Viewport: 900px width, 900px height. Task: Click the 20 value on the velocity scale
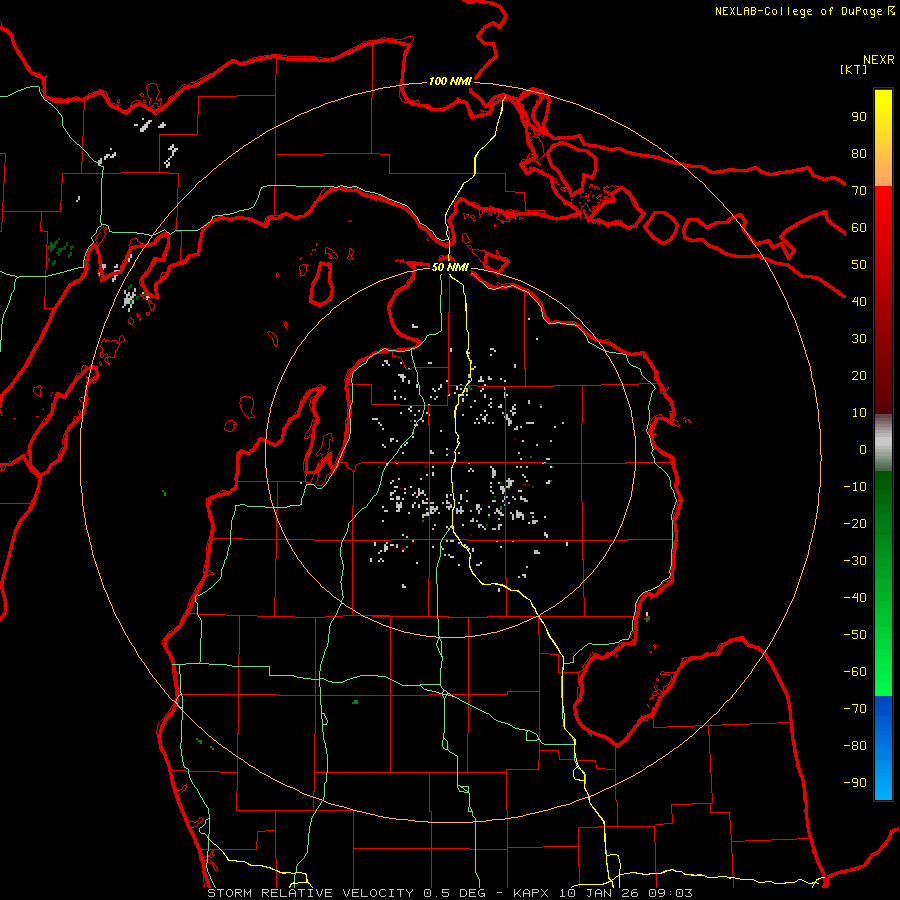[x=859, y=375]
